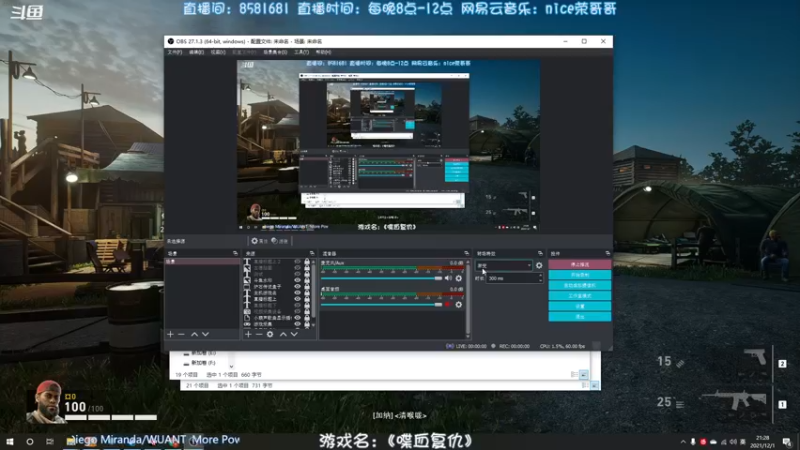Viewport: 800px width, 450px height.
Task: Click the OBS logo in title bar
Action: coord(171,41)
